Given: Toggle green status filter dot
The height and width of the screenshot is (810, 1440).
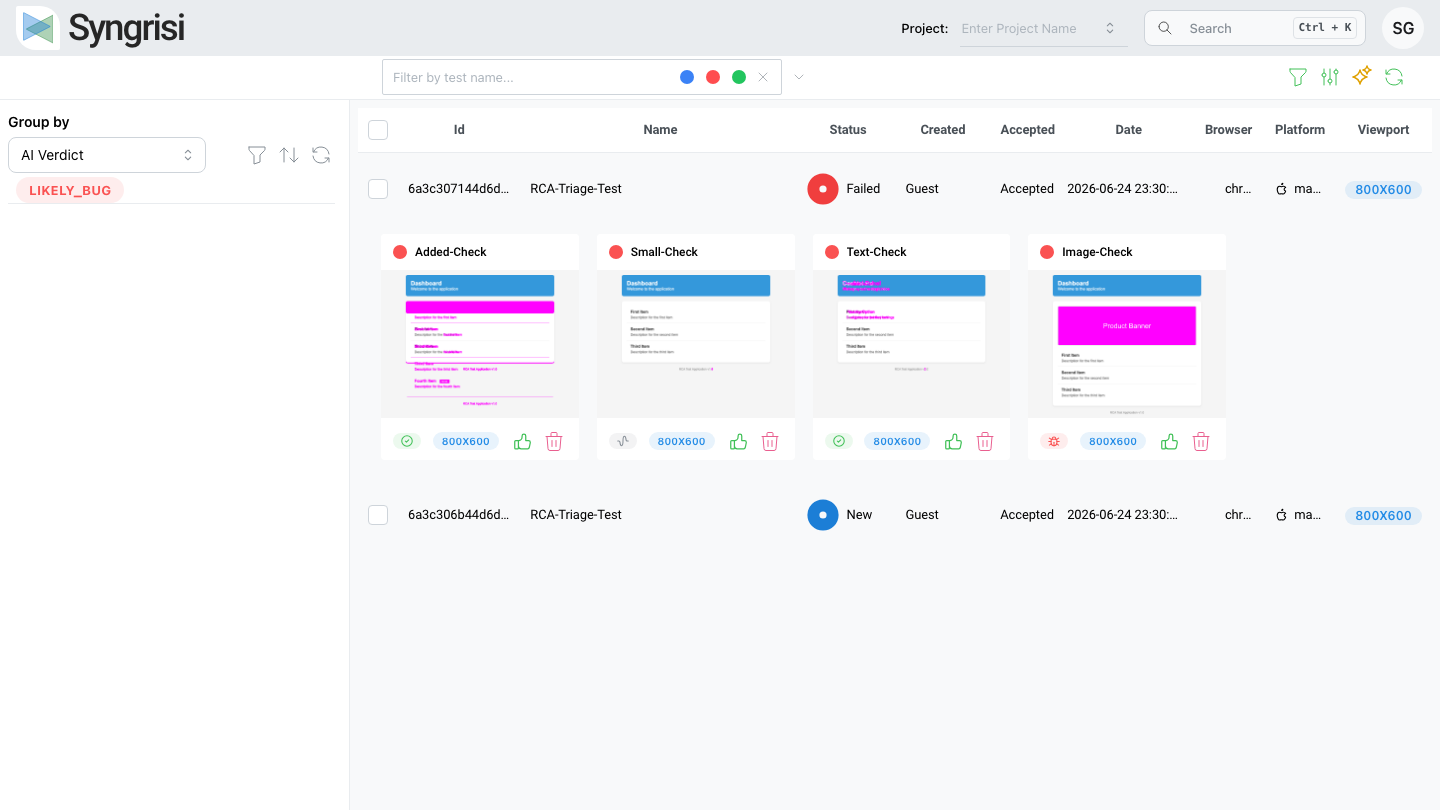Looking at the screenshot, I should point(739,77).
